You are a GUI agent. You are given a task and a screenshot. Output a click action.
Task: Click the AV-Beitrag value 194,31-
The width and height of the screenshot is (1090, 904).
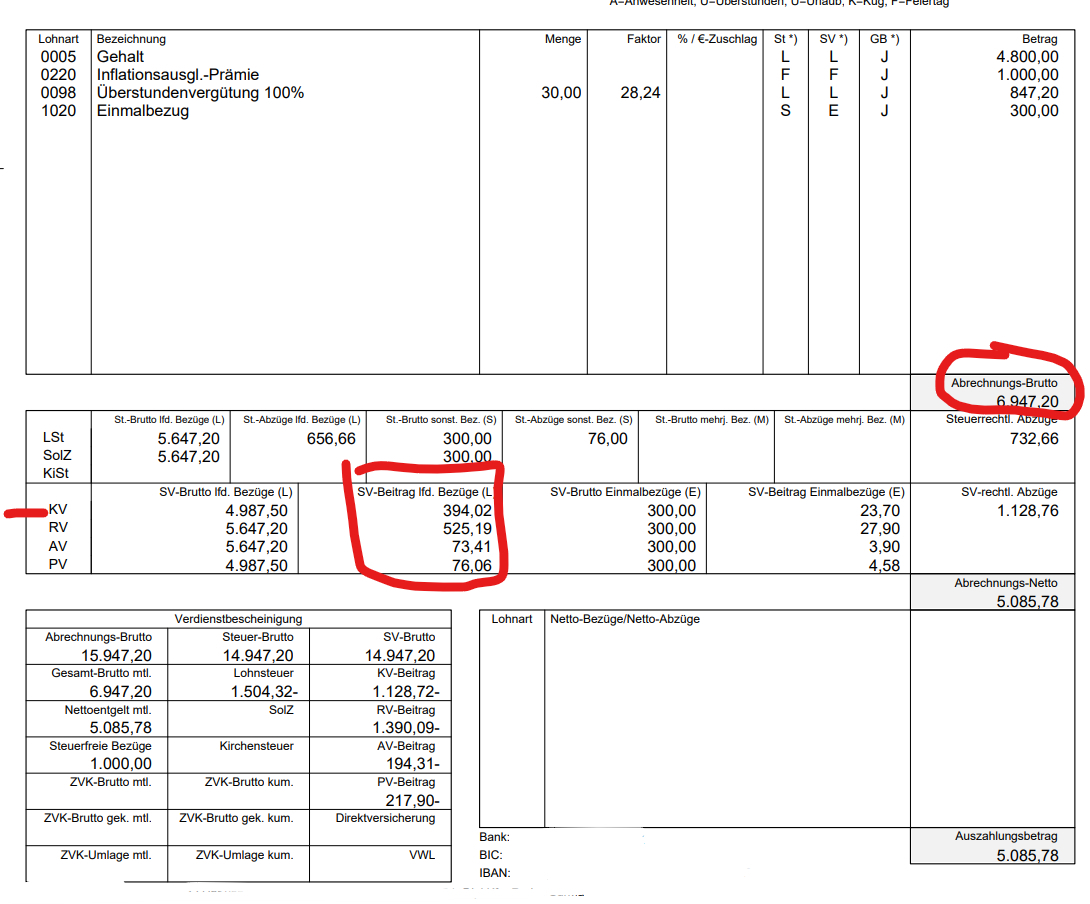[413, 764]
